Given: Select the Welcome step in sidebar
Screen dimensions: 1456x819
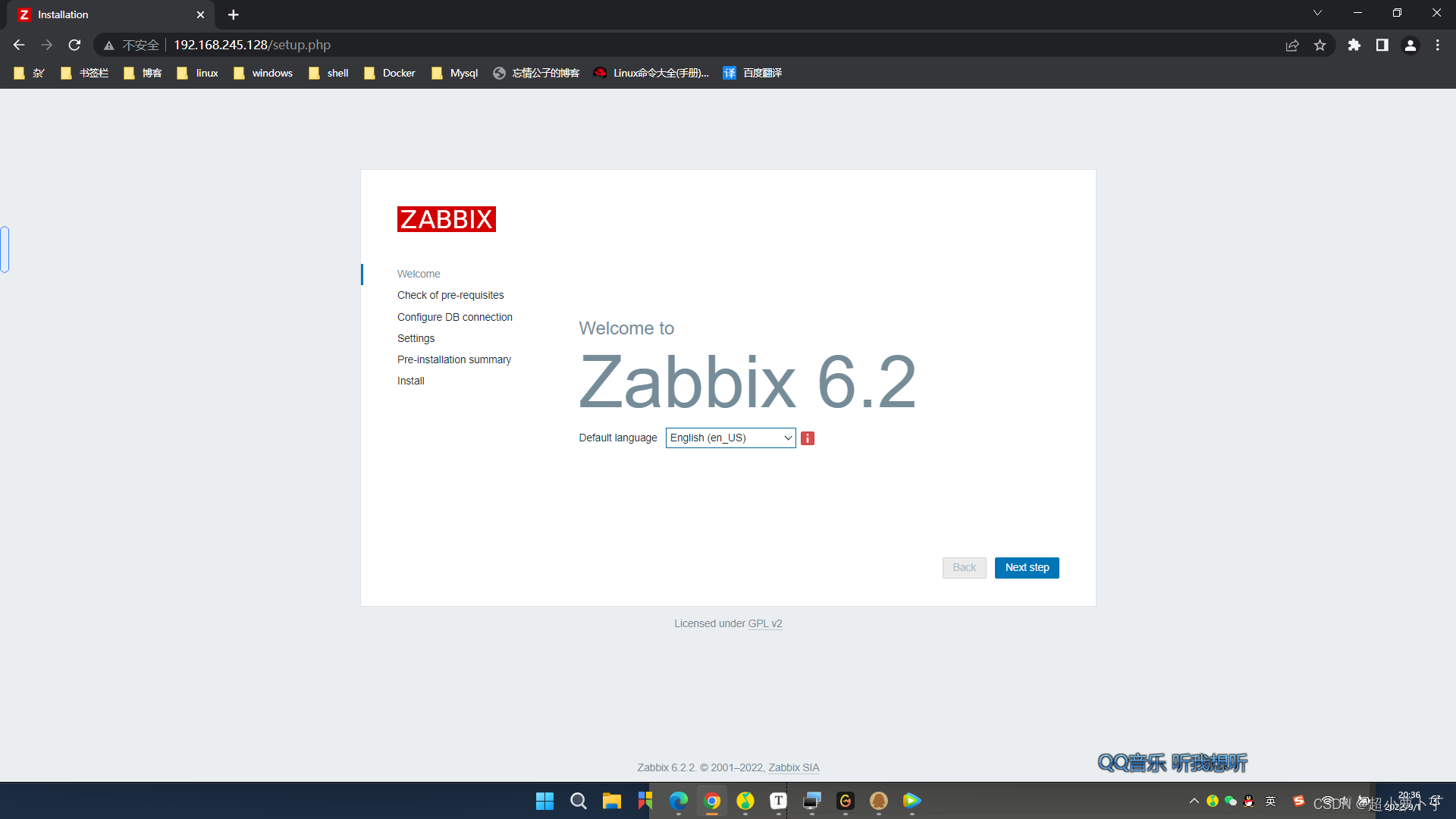Looking at the screenshot, I should [x=419, y=274].
